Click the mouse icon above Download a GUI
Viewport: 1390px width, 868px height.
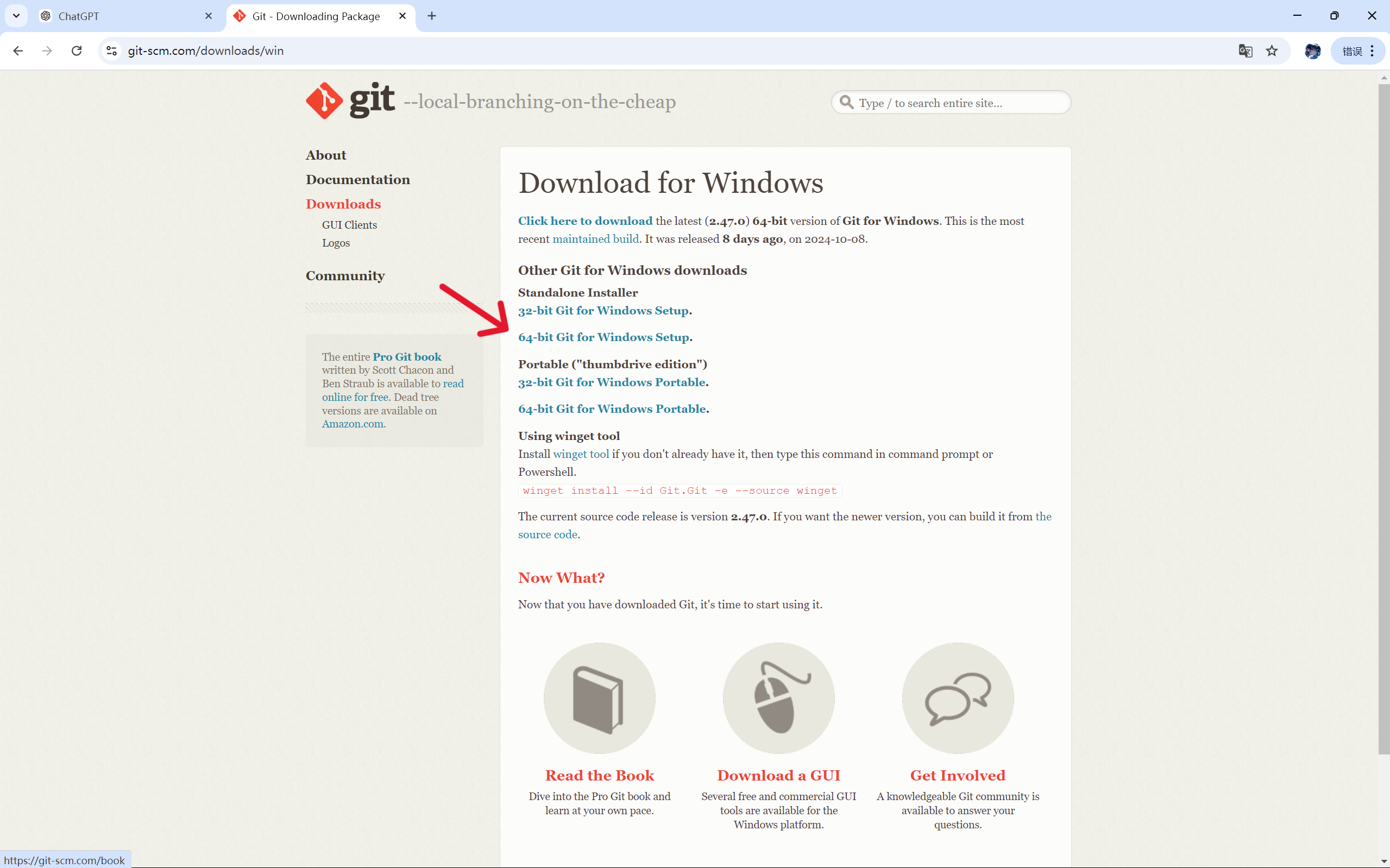click(x=778, y=697)
